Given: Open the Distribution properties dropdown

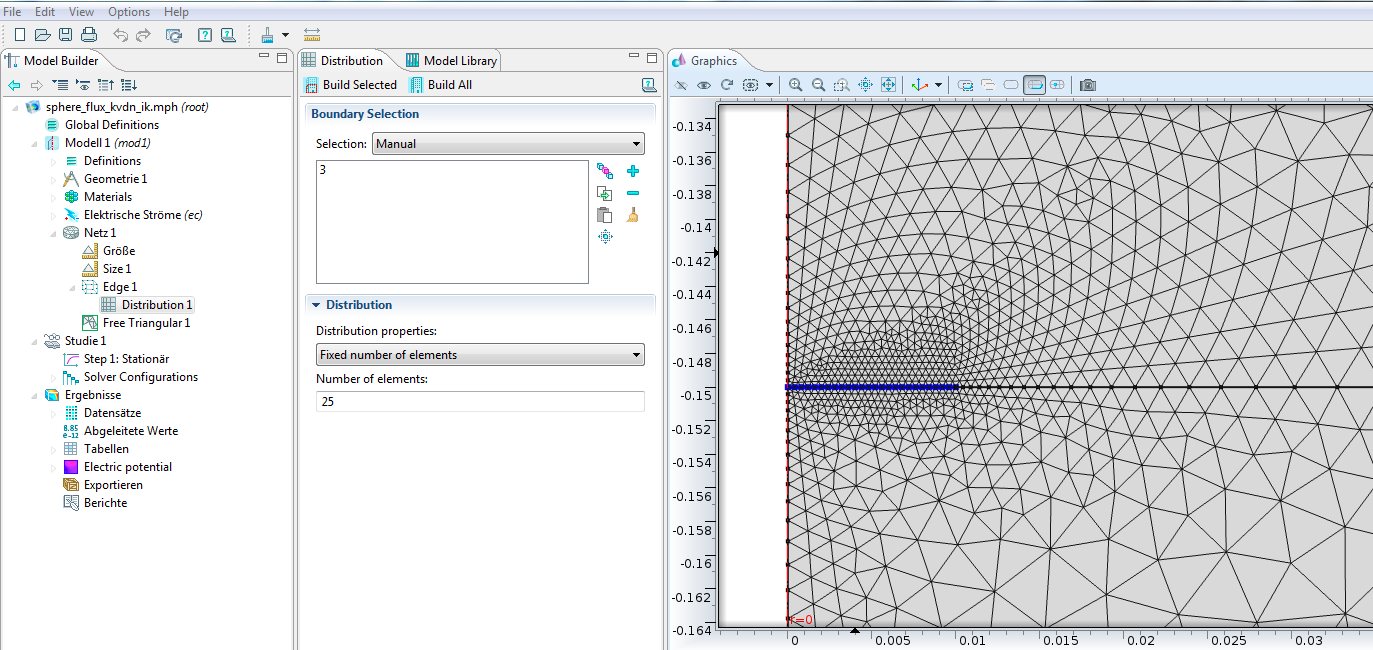Looking at the screenshot, I should 480,355.
